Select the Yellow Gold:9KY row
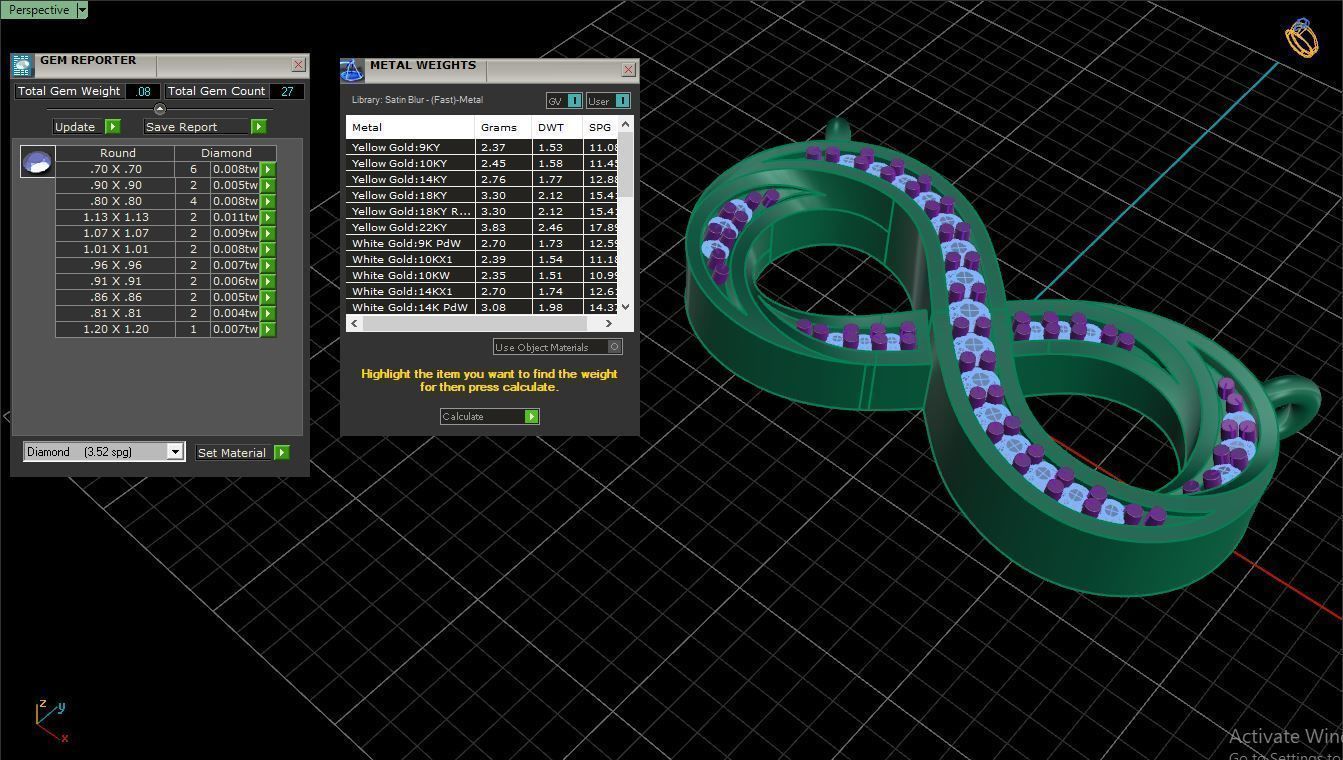Image resolution: width=1343 pixels, height=760 pixels. [483, 147]
